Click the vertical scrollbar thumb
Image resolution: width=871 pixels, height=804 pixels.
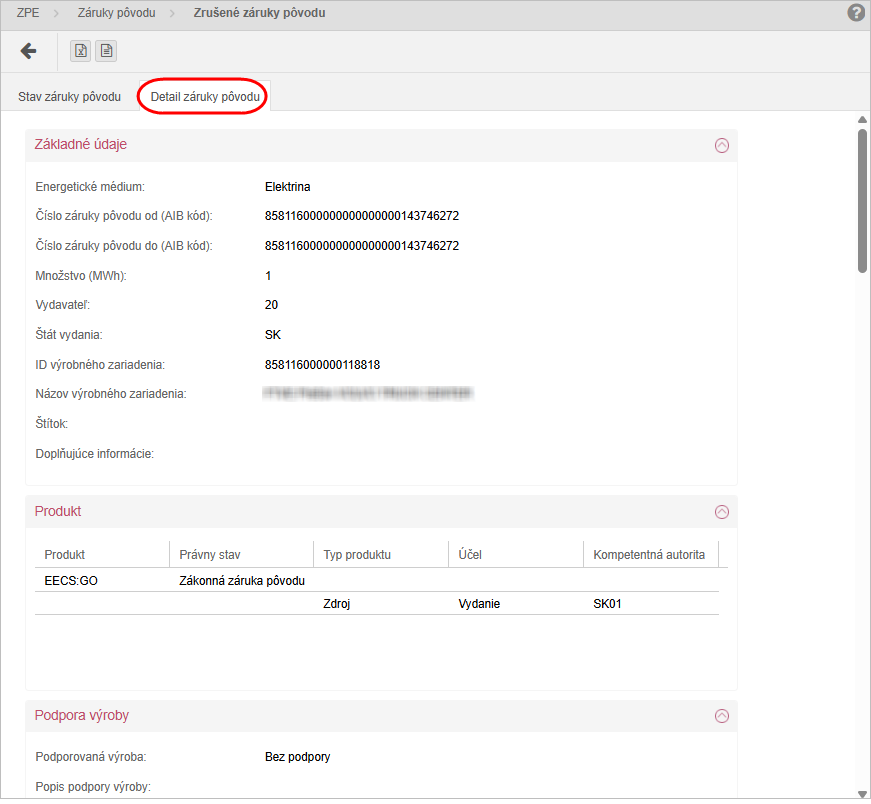(862, 200)
